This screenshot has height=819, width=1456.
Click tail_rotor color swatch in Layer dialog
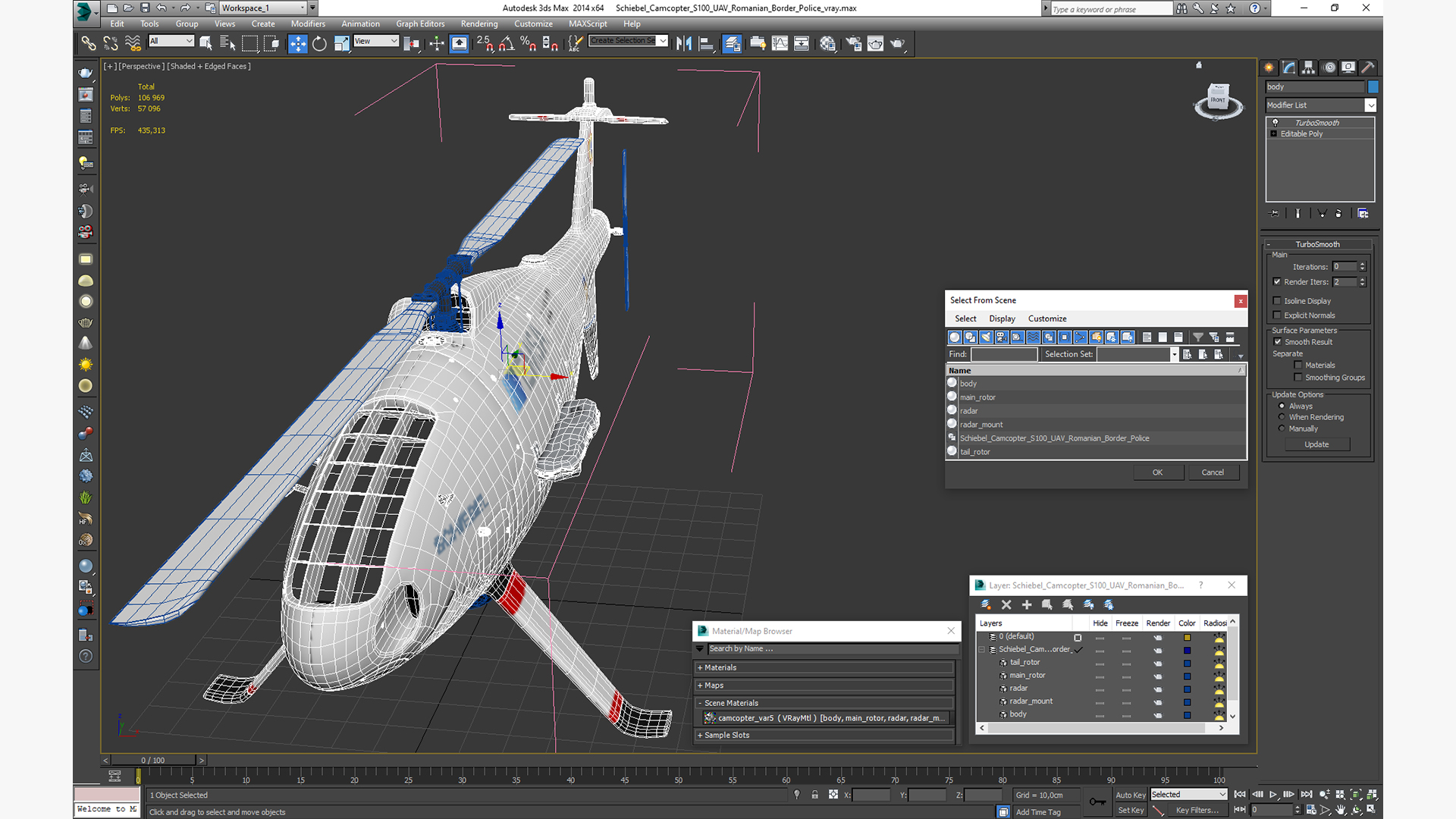[1188, 664]
